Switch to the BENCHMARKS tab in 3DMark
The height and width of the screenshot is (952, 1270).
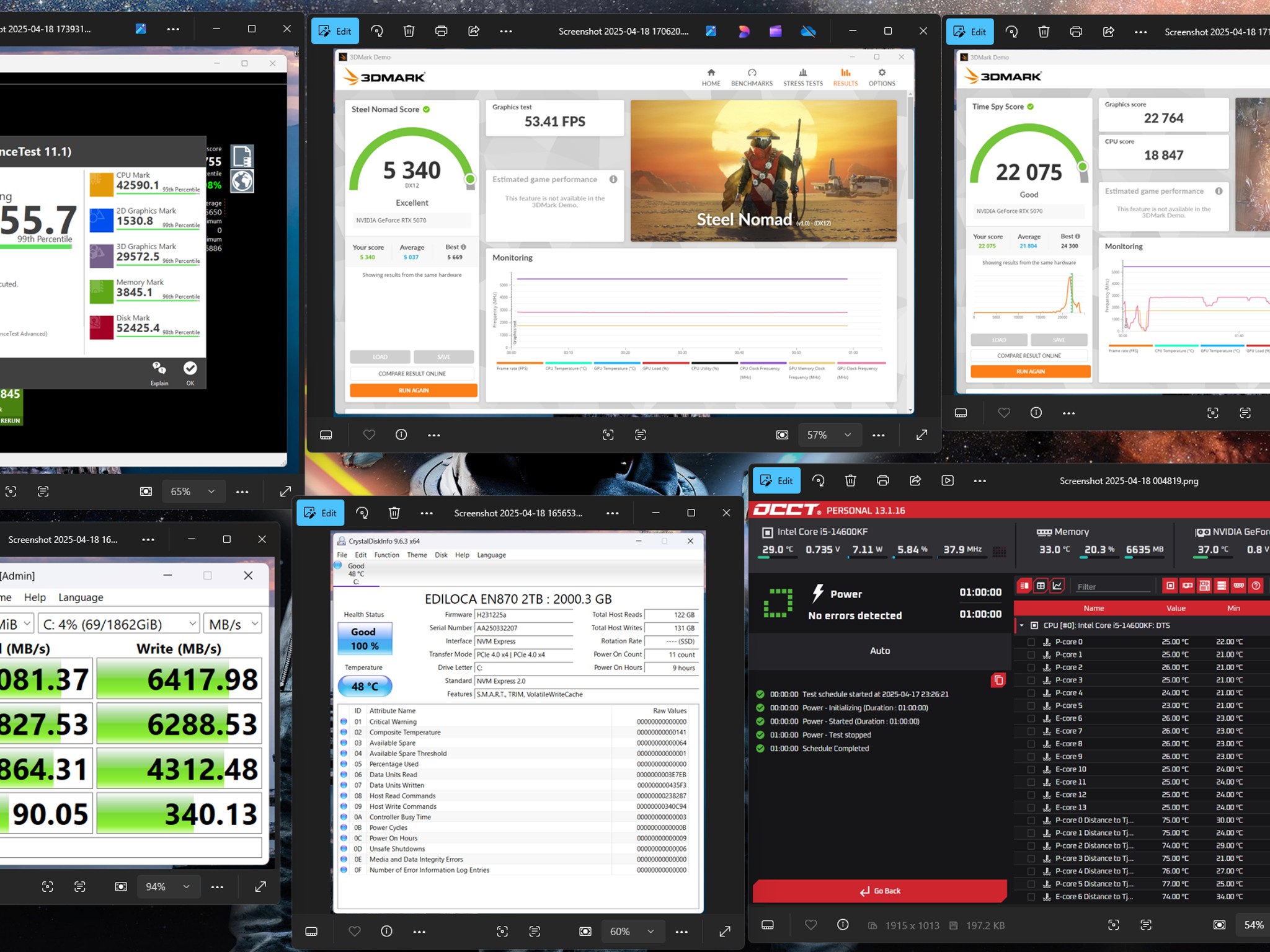[x=752, y=77]
